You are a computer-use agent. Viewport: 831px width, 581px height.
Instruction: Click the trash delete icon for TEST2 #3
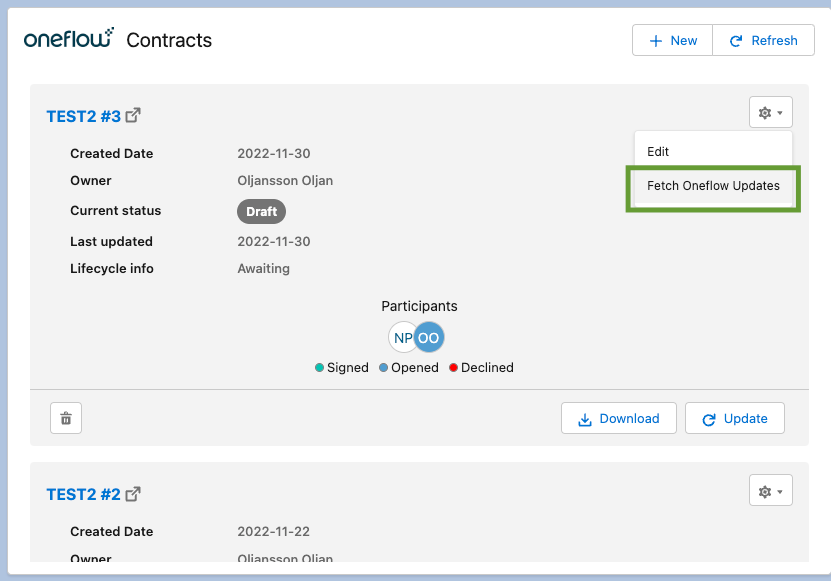point(66,419)
